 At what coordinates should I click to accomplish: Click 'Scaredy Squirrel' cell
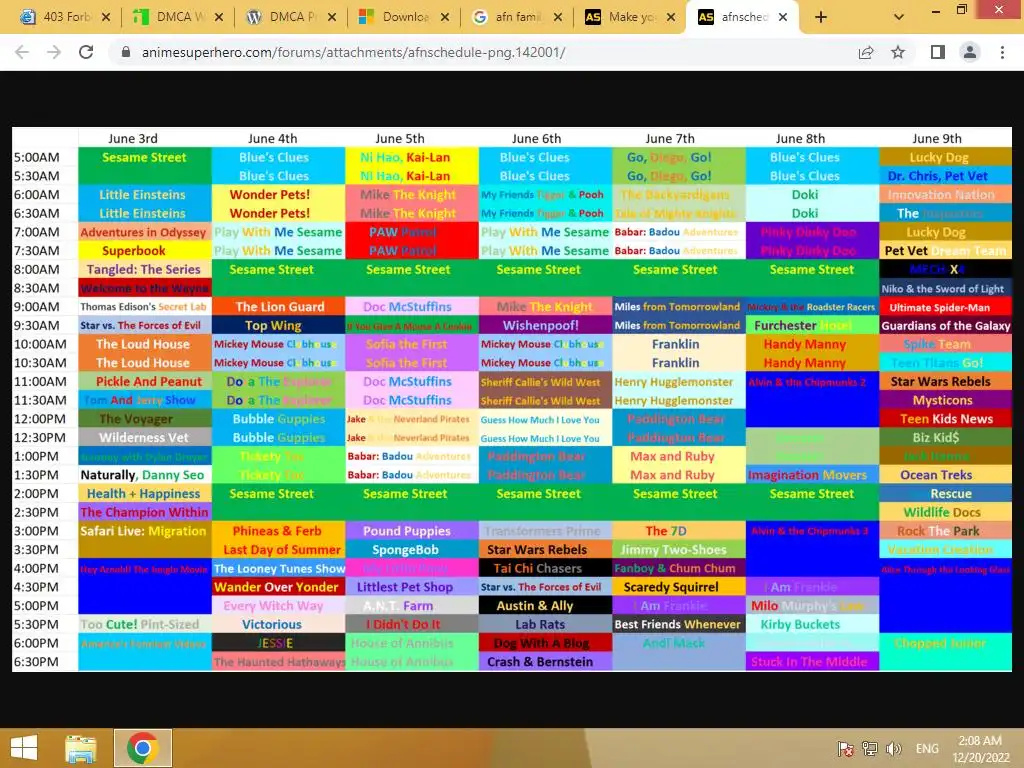679,587
